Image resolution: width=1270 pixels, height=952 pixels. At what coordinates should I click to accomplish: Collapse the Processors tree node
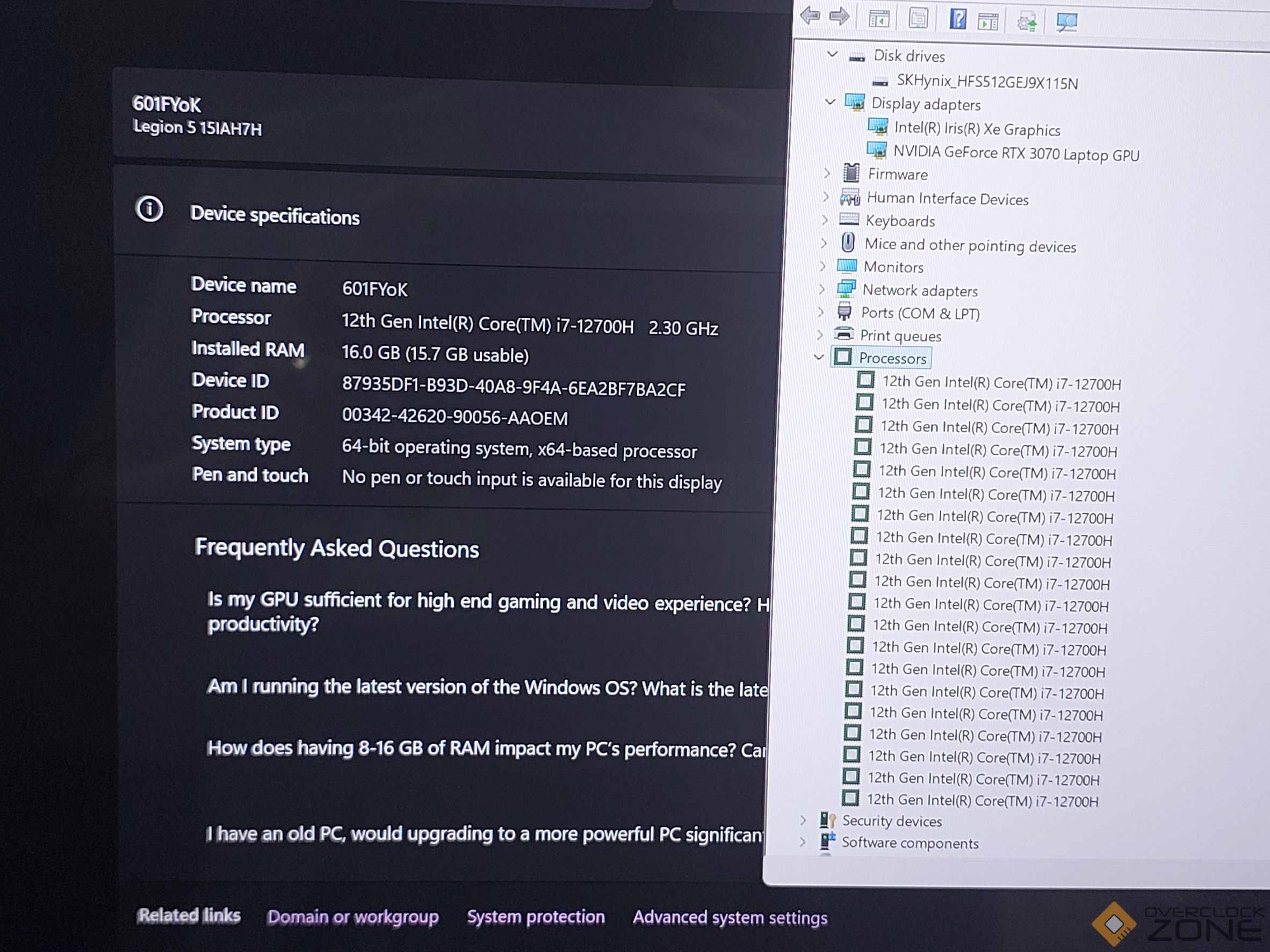pyautogui.click(x=819, y=357)
